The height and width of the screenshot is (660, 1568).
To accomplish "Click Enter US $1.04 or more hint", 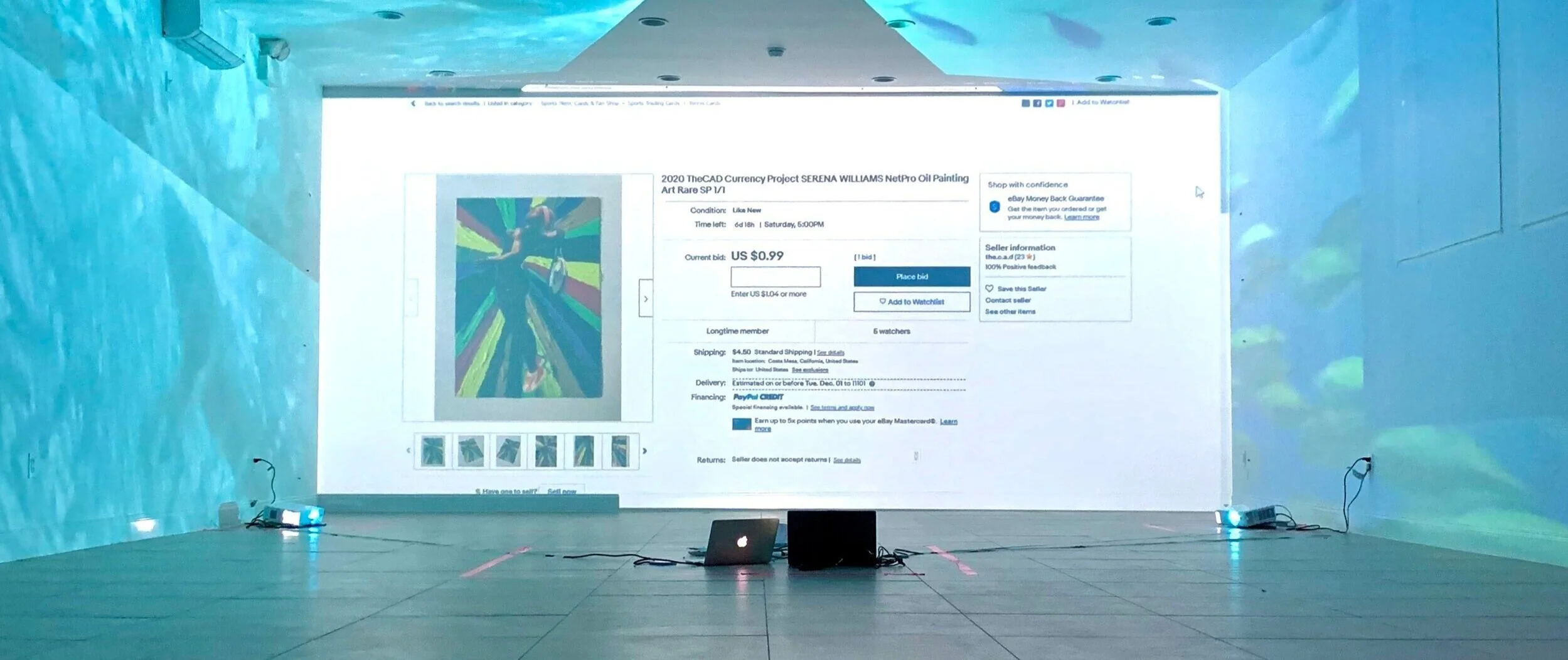I will (769, 294).
